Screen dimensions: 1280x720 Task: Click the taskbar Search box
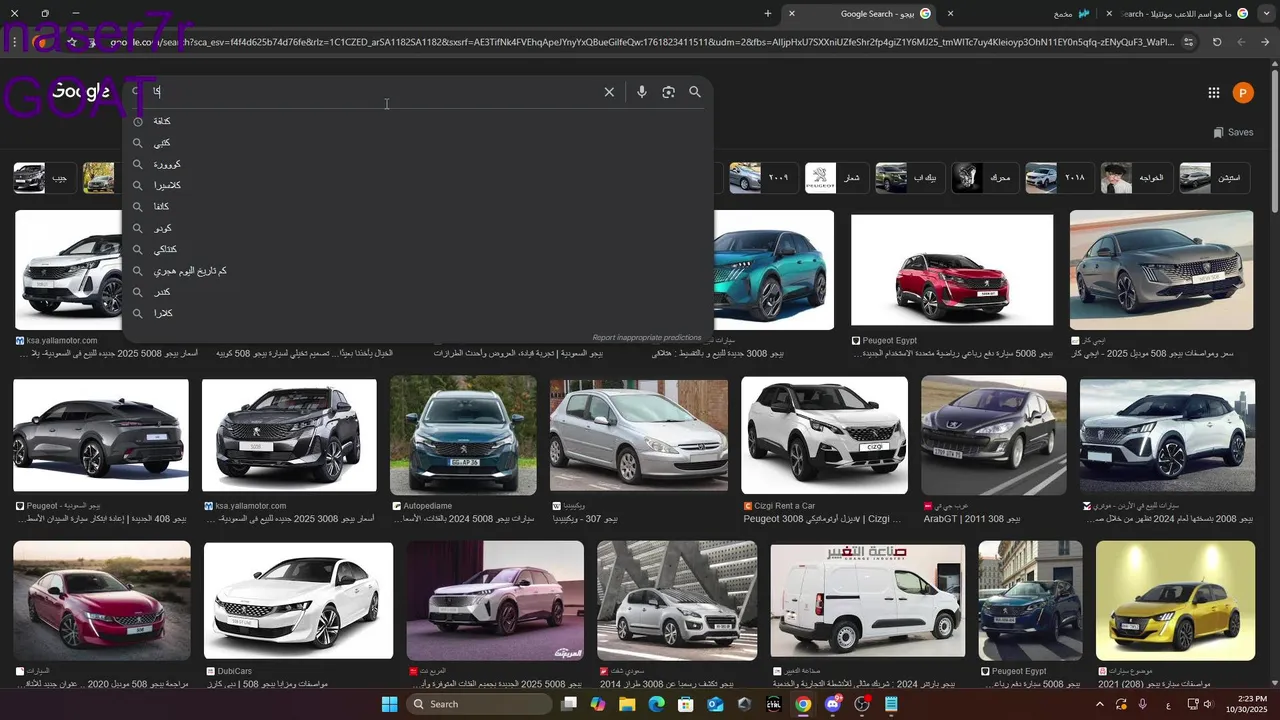[480, 704]
